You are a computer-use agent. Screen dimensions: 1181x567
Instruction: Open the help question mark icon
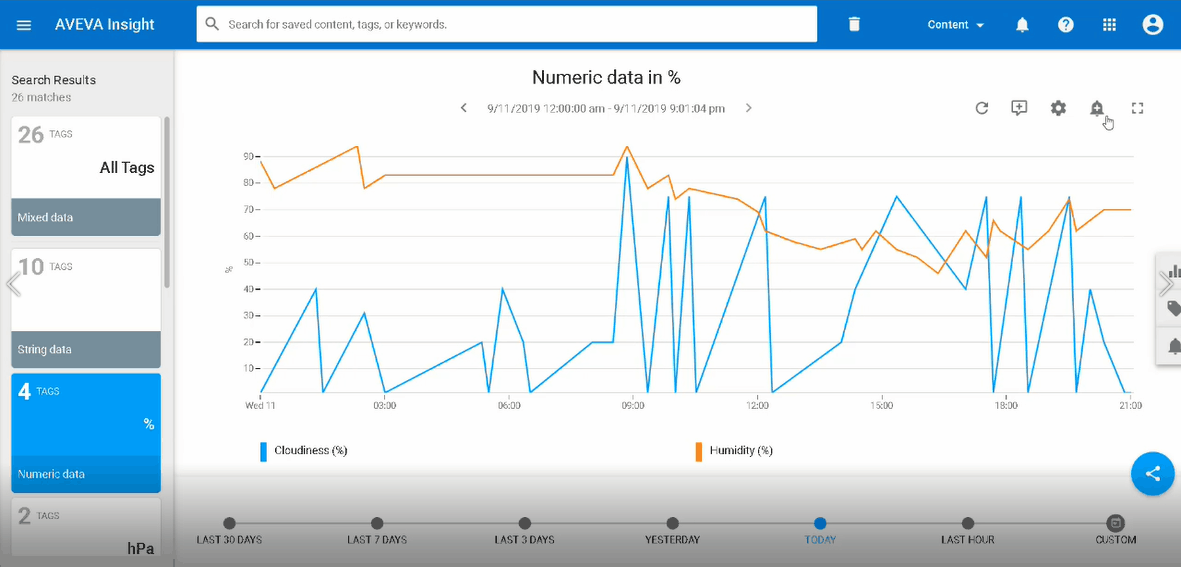(x=1066, y=25)
